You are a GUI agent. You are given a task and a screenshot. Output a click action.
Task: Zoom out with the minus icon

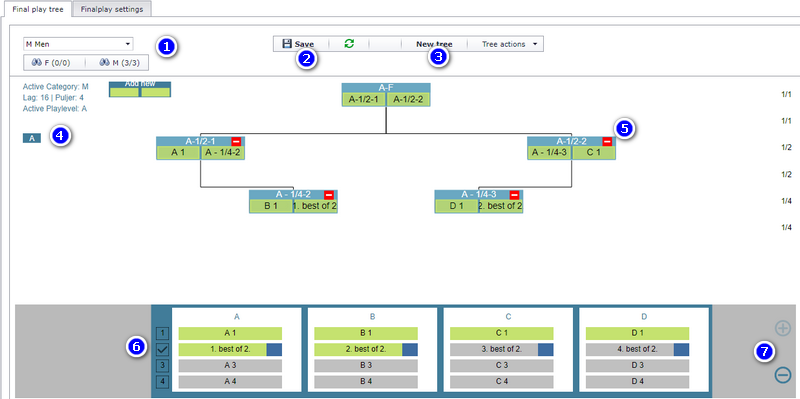pos(783,375)
